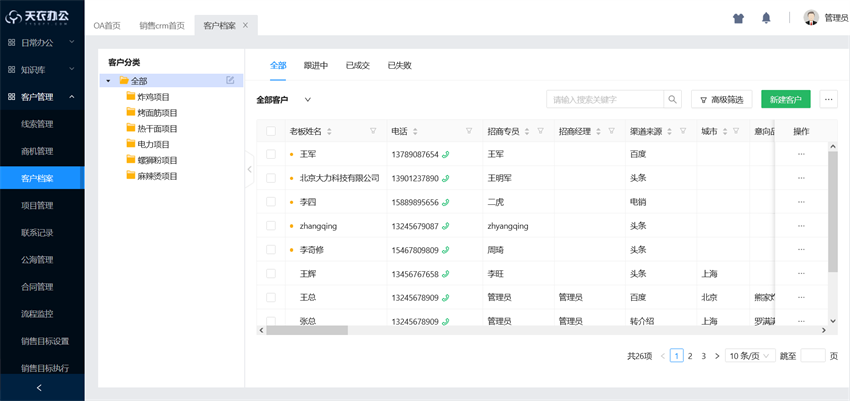Dial the phone icon for 13901237890
Screen dimensions: 850x401
(x=446, y=178)
